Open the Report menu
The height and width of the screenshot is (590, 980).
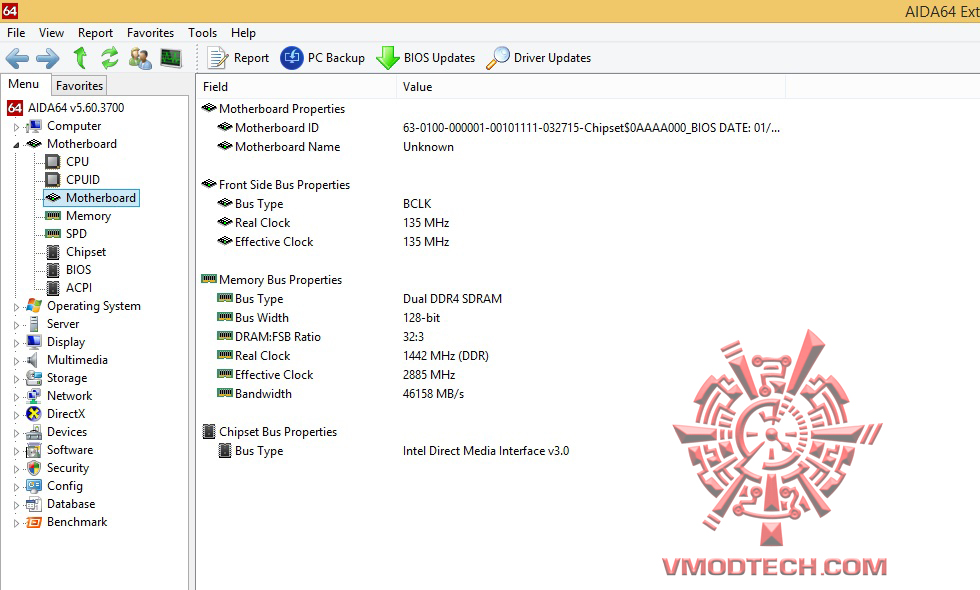[x=95, y=32]
